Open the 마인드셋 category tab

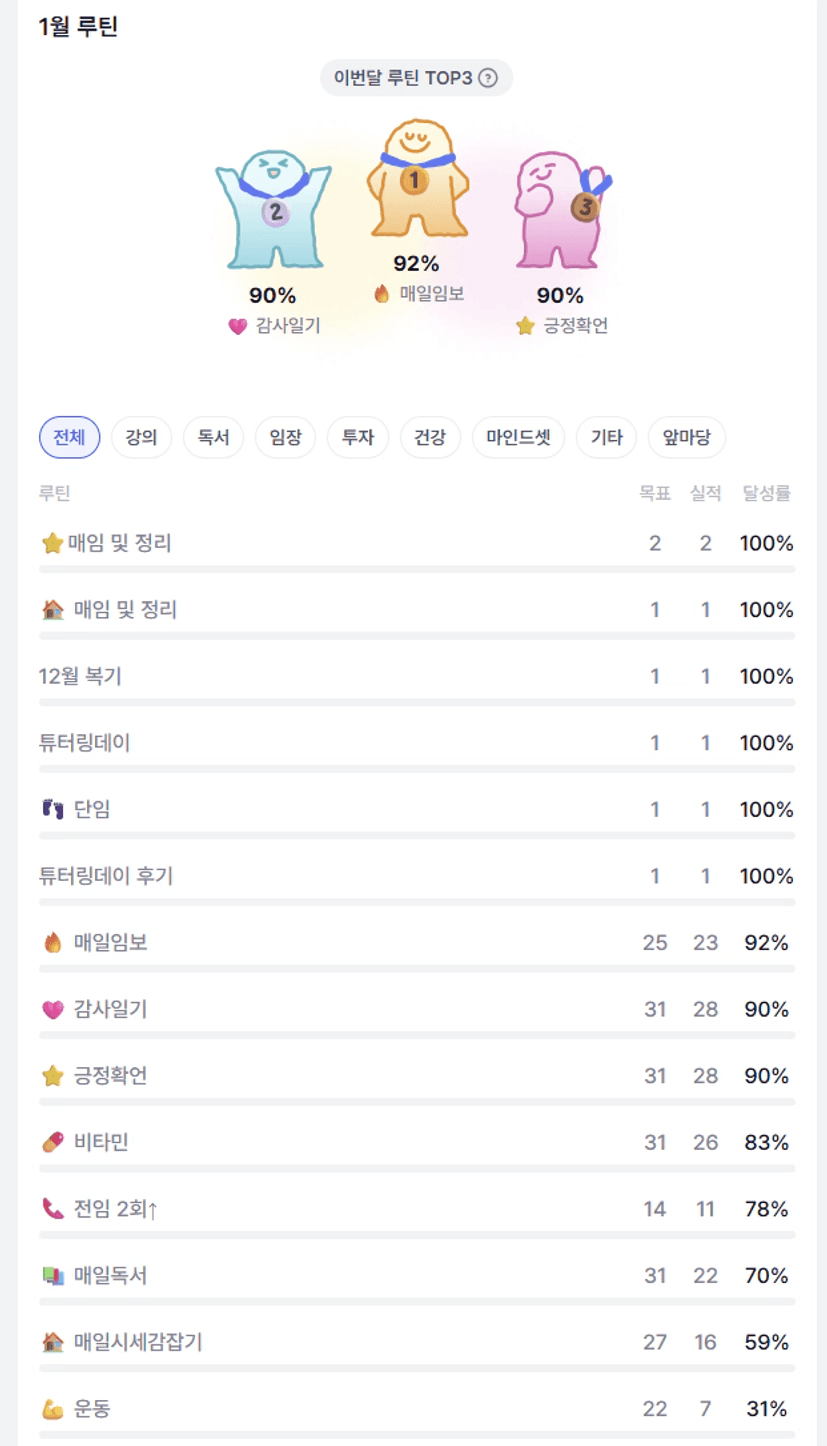518,437
